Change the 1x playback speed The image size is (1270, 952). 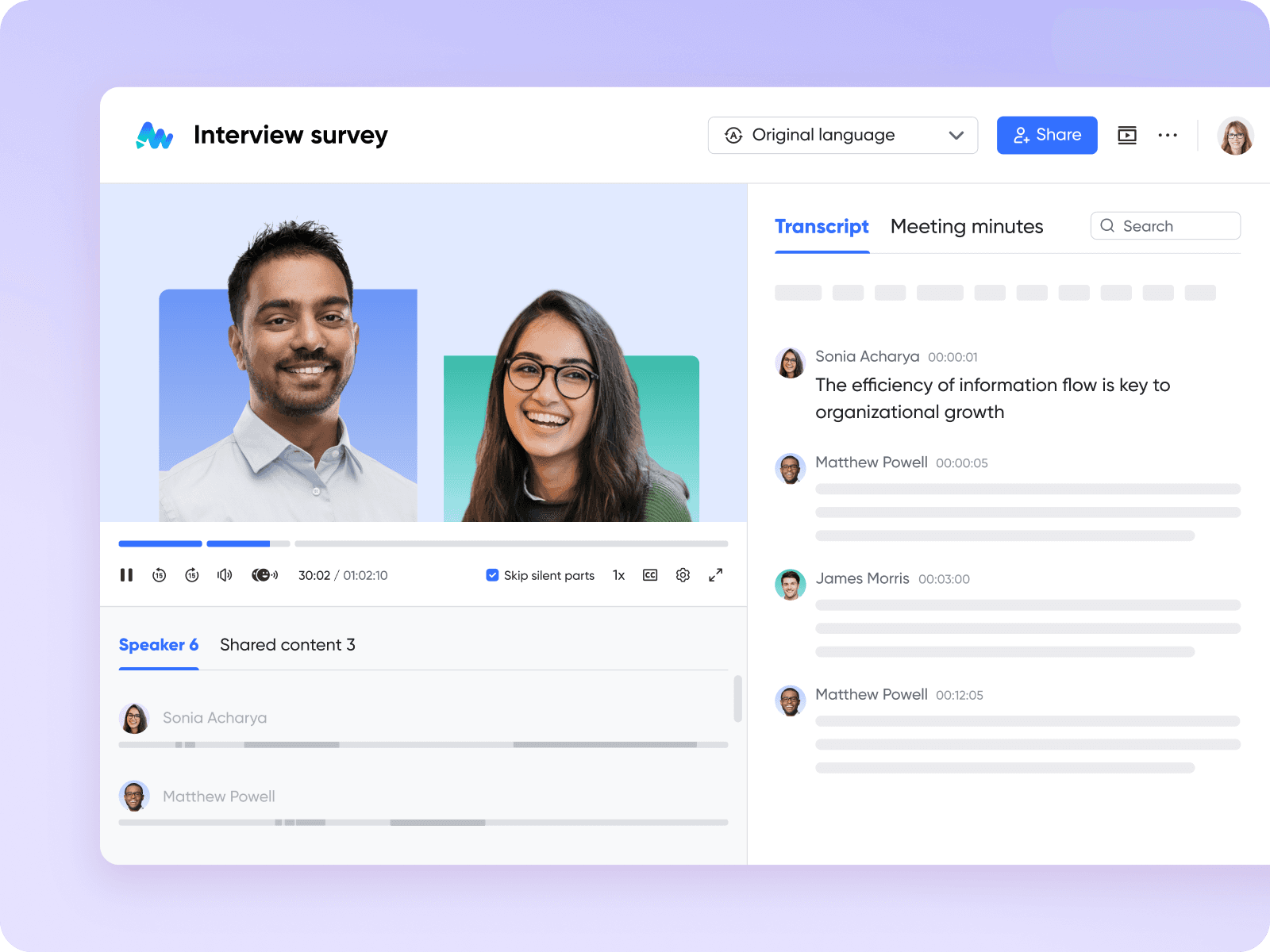click(x=618, y=575)
